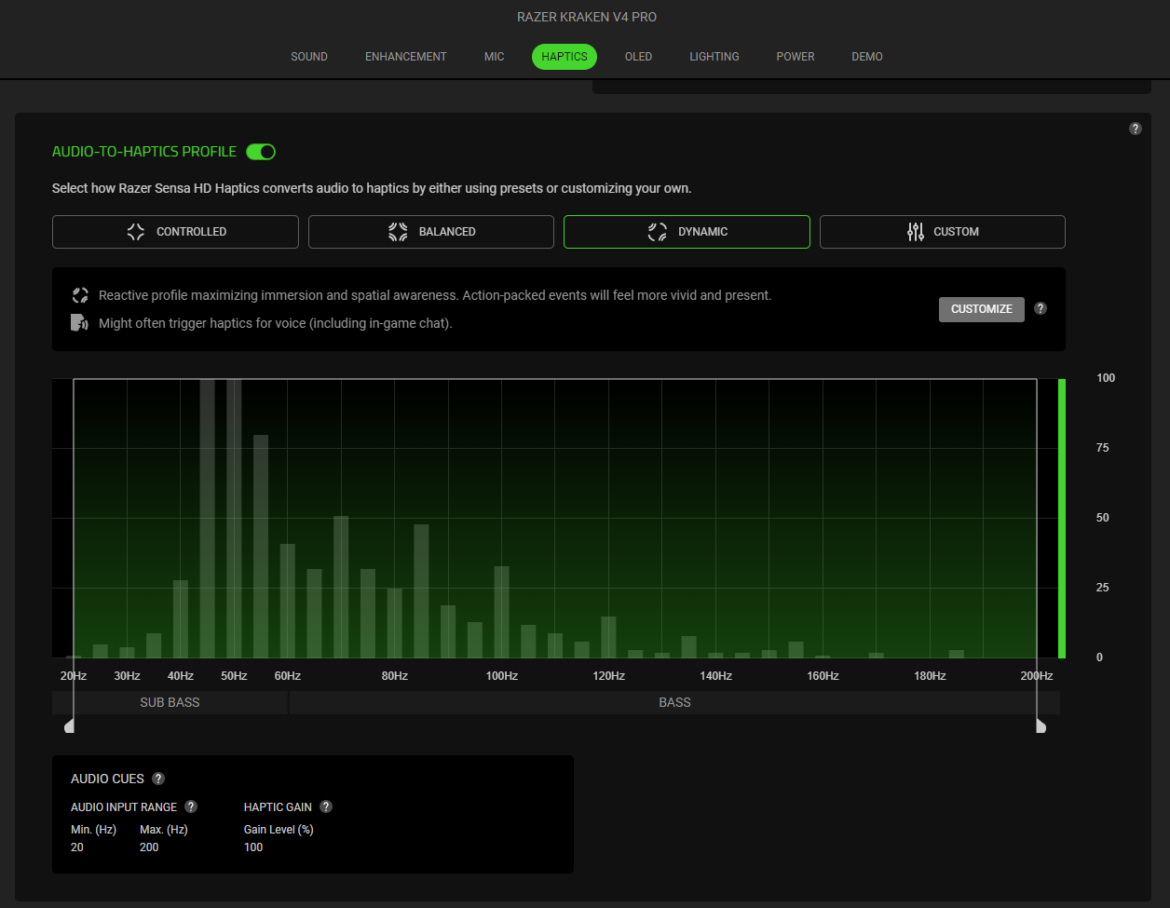Go to the Mic tab
The width and height of the screenshot is (1170, 908).
(x=494, y=57)
